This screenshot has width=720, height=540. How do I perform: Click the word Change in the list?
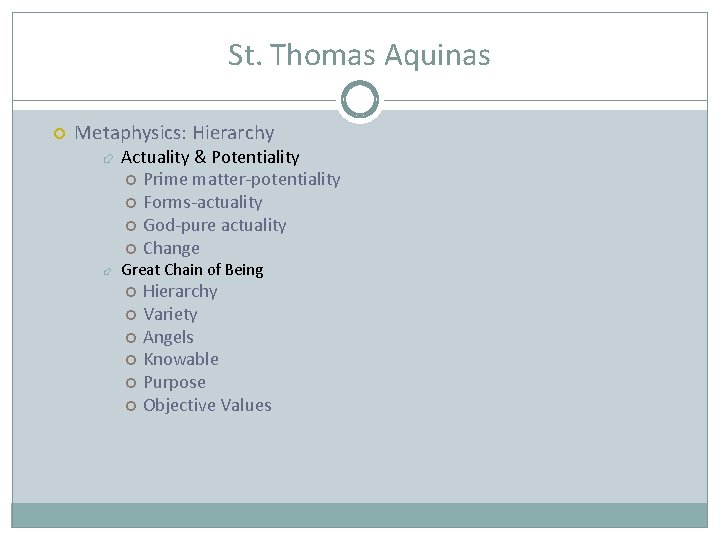[x=171, y=248]
